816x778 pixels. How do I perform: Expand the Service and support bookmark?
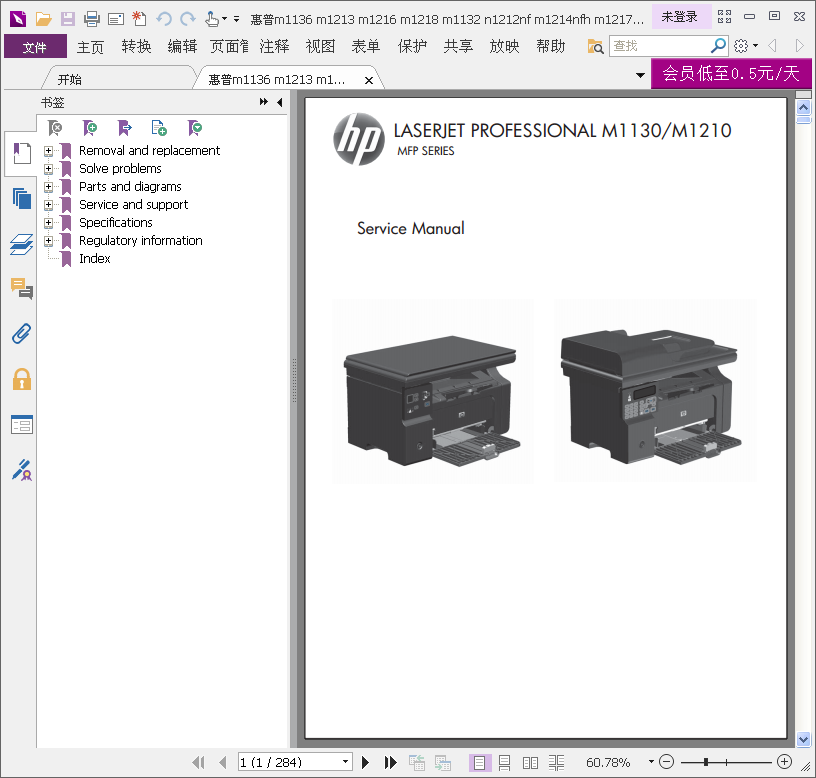point(48,205)
